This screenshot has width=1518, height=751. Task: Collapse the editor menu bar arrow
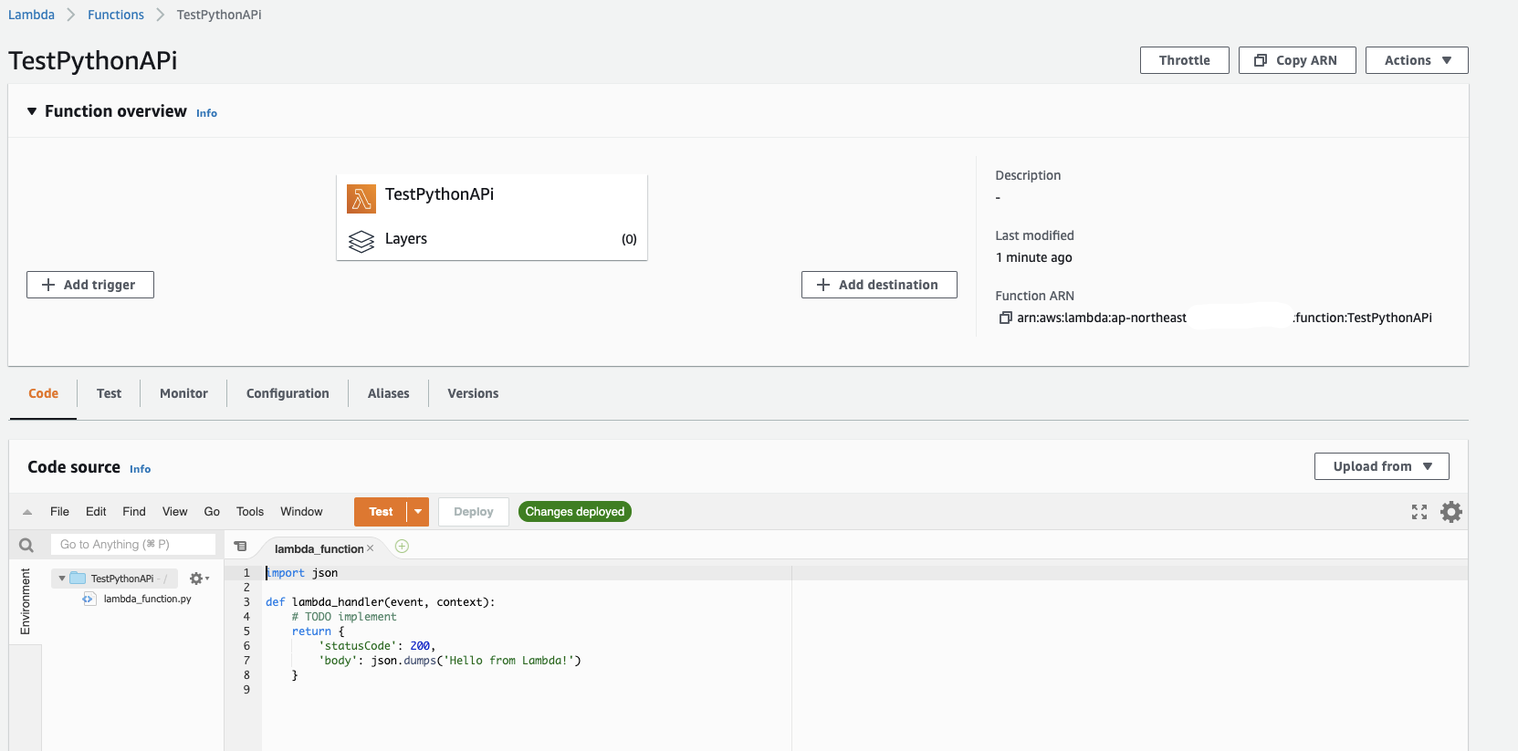coord(27,512)
